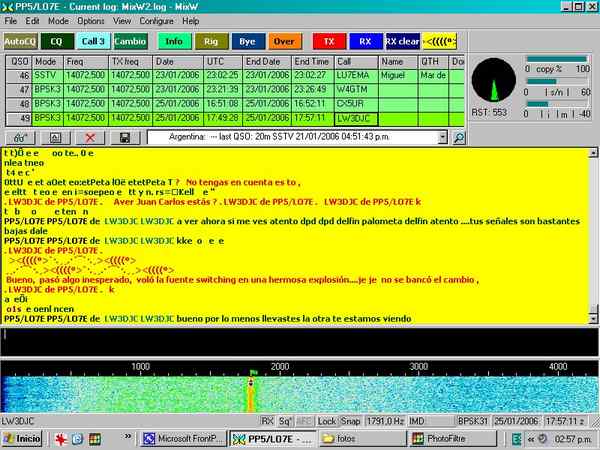Image resolution: width=600 pixels, height=450 pixels.
Task: Click the receive window scrollbar up arrow
Action: click(593, 153)
